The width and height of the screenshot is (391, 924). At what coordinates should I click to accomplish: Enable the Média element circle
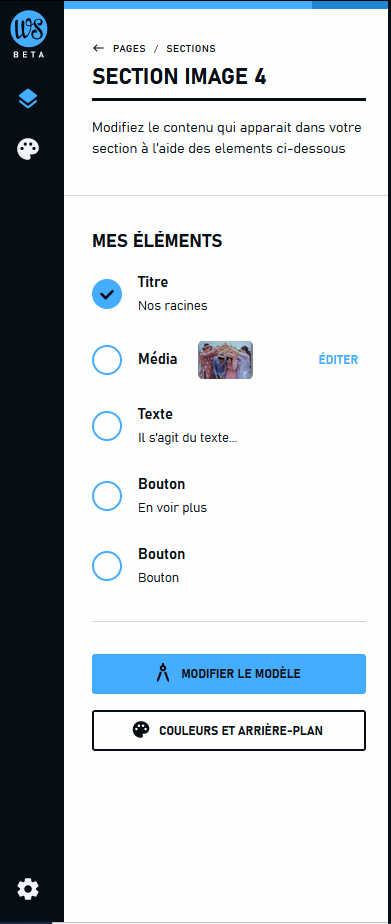pyautogui.click(x=107, y=360)
